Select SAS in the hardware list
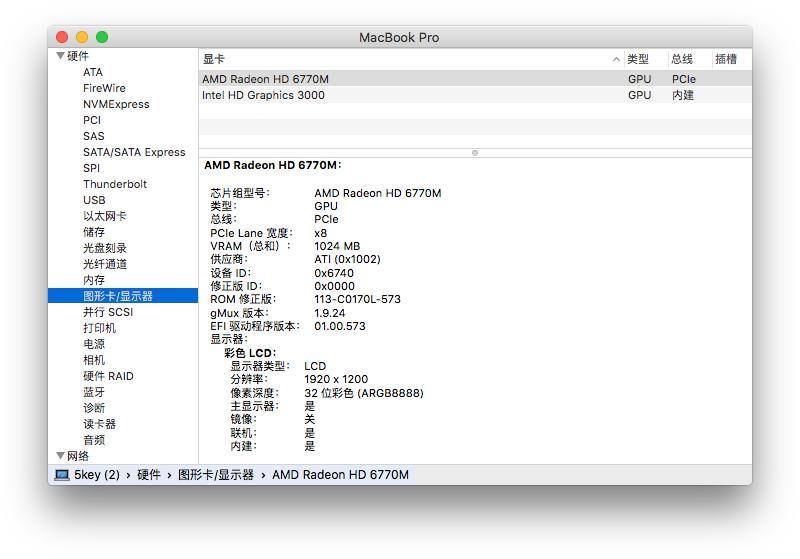The width and height of the screenshot is (800, 559). 94,136
